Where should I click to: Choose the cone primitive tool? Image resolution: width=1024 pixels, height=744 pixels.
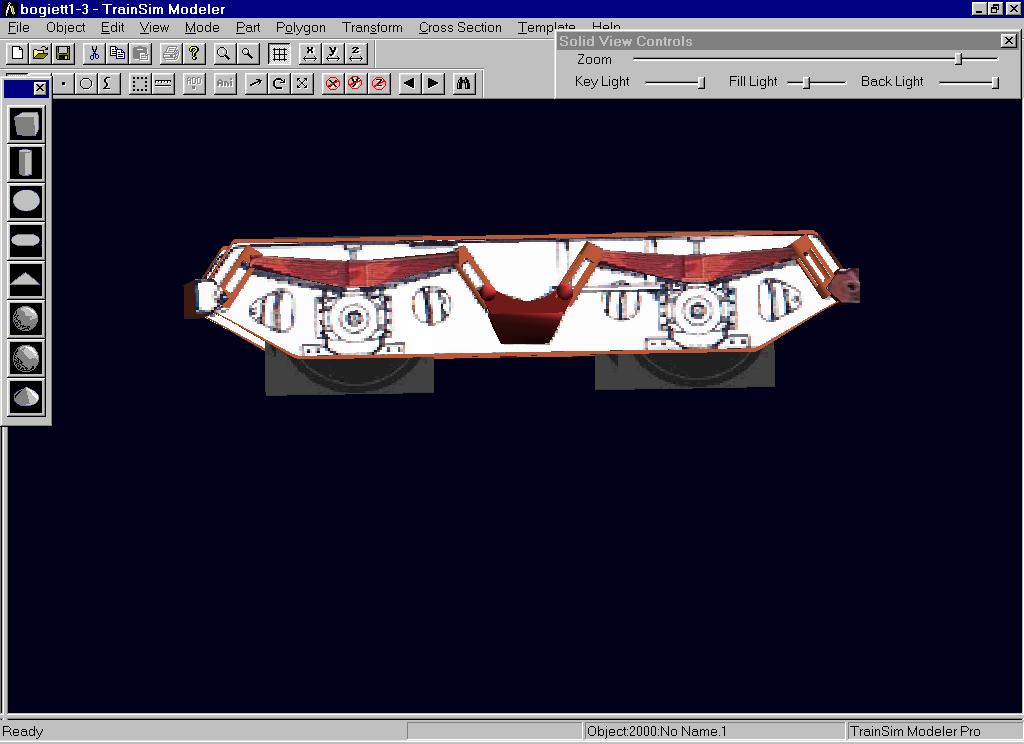pos(26,397)
